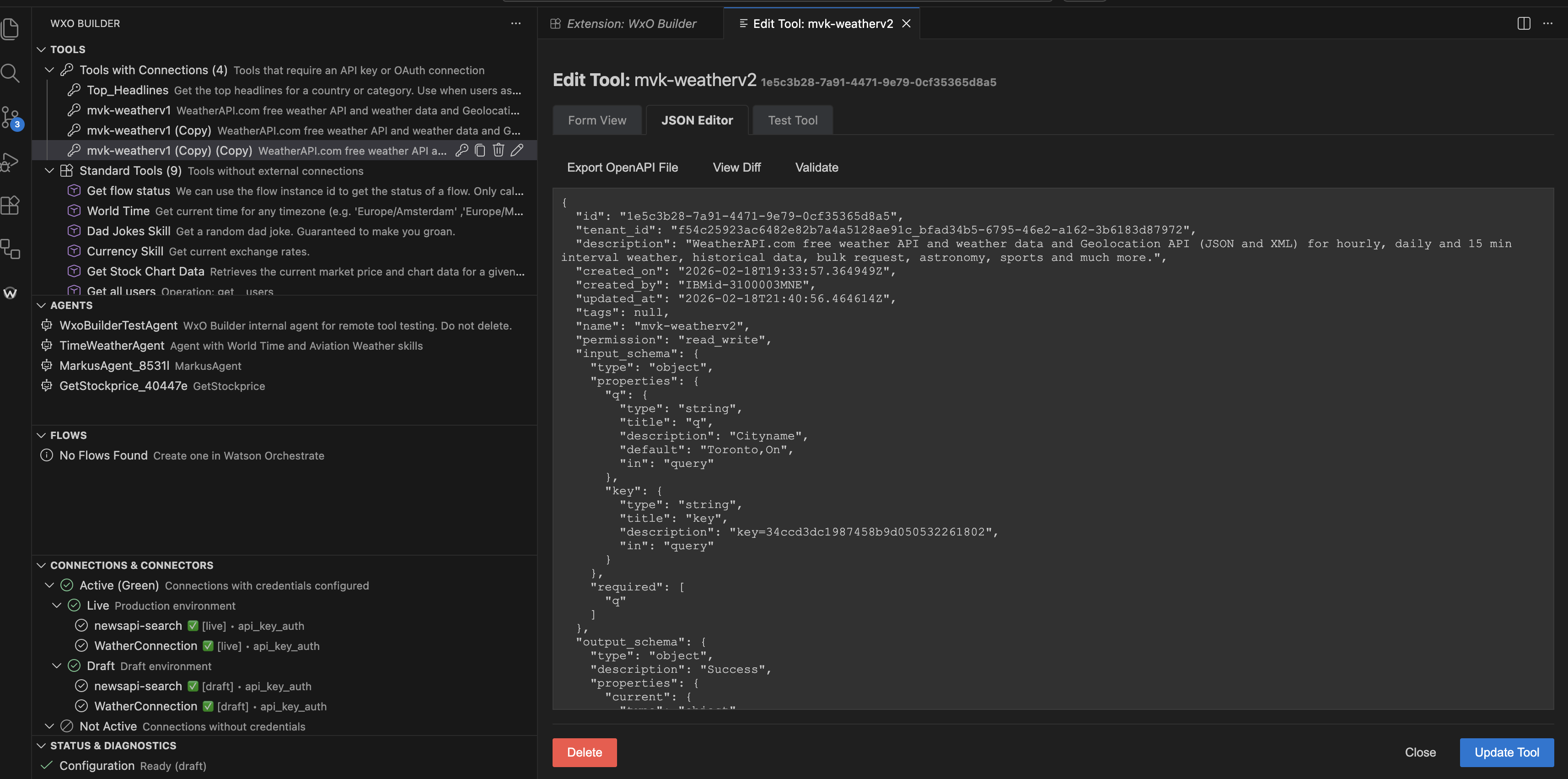
Task: Collapse the Tools with Connections section
Action: [49, 70]
